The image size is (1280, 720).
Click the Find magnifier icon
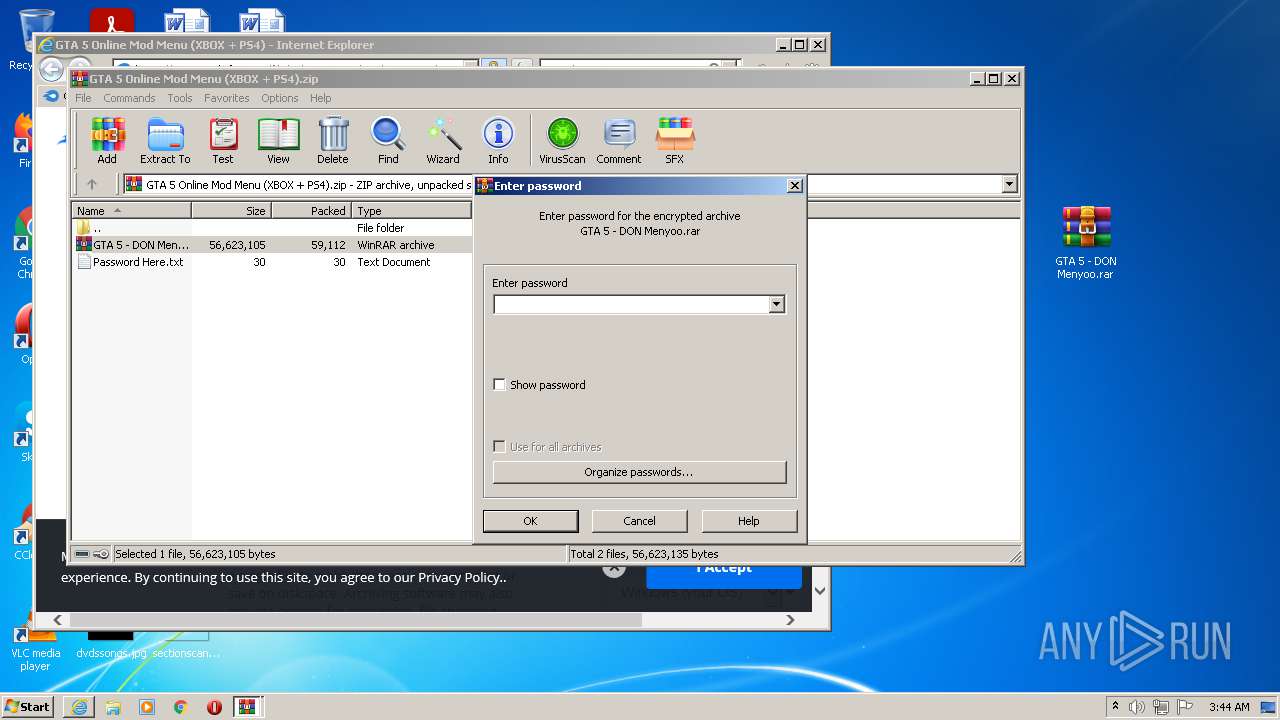pos(388,140)
